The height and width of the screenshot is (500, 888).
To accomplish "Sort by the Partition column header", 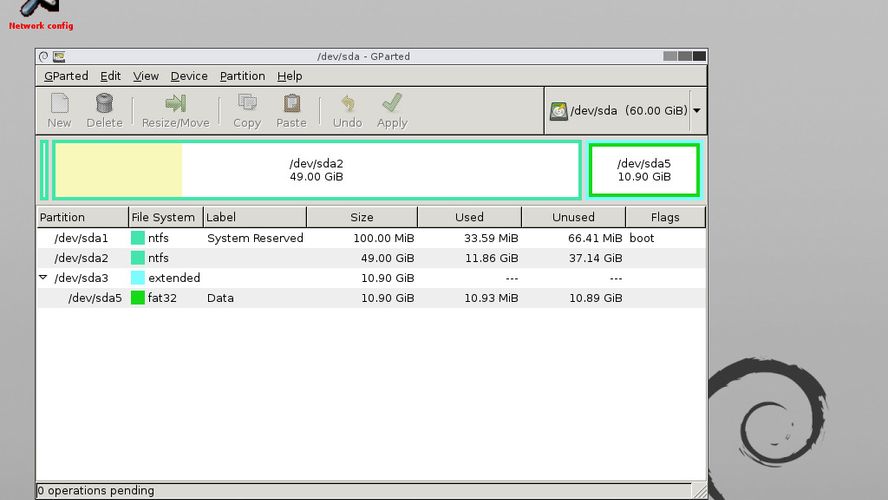I will [x=83, y=217].
